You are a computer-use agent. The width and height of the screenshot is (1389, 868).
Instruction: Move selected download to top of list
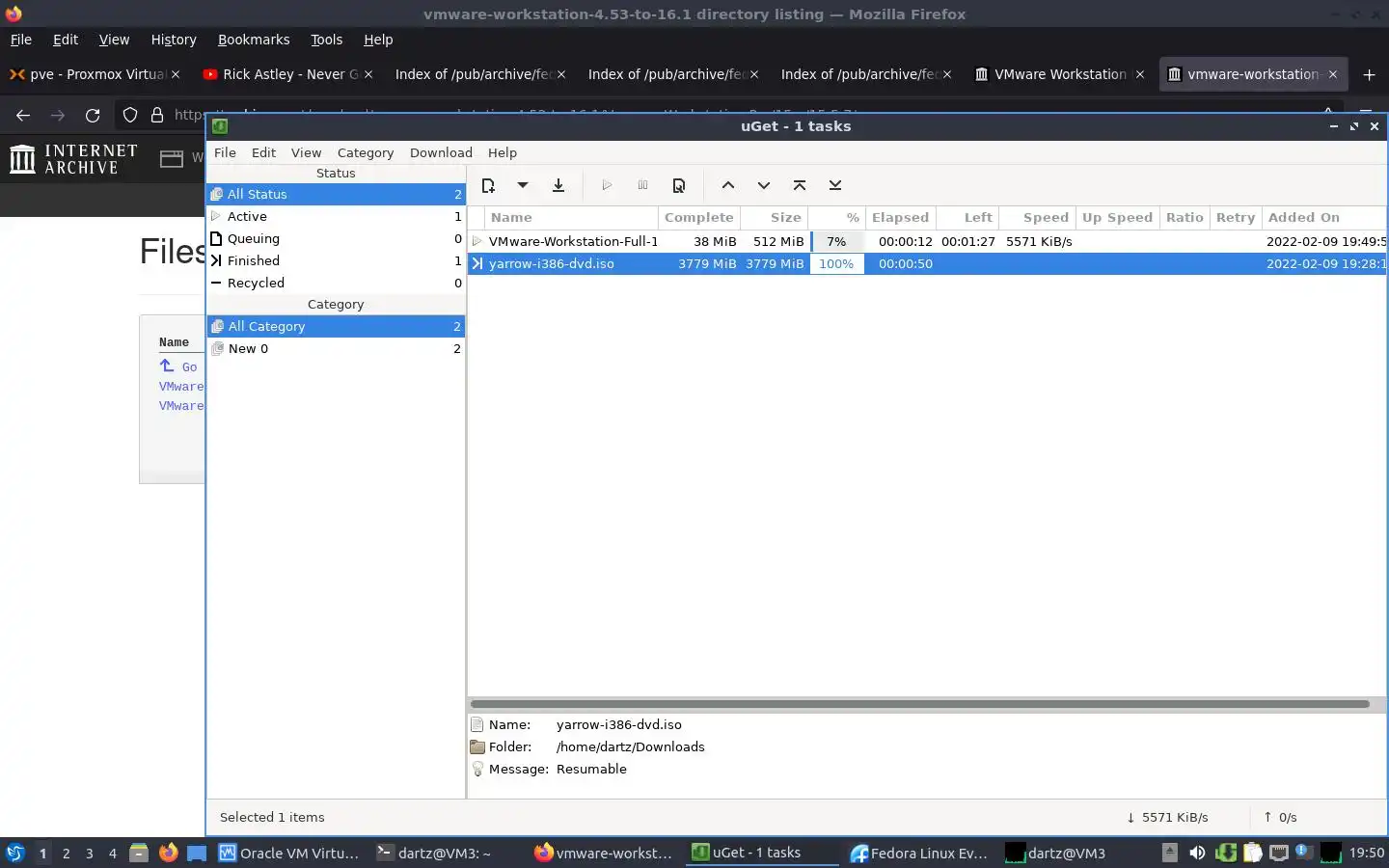click(800, 185)
